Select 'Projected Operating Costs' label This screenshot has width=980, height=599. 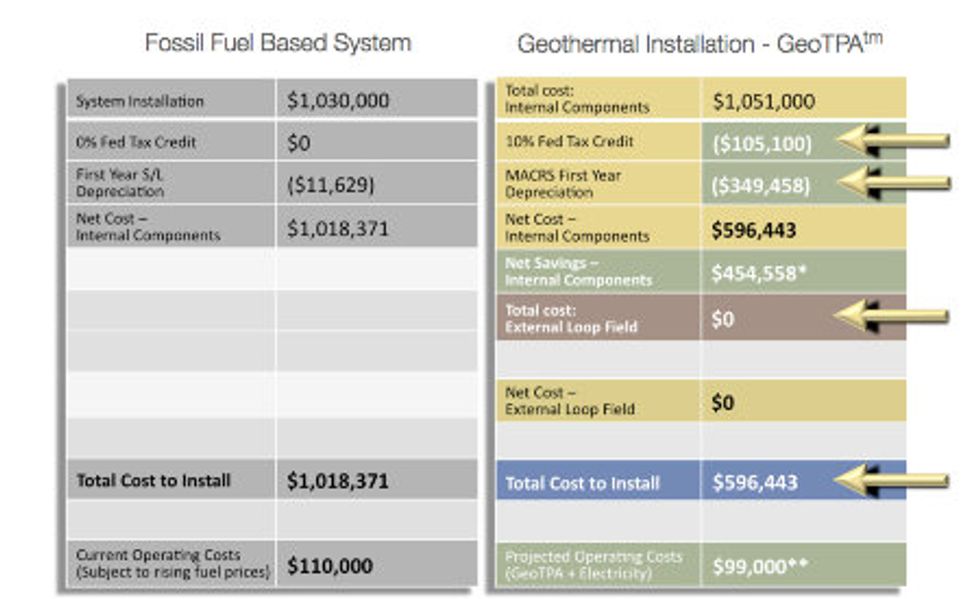click(x=594, y=565)
